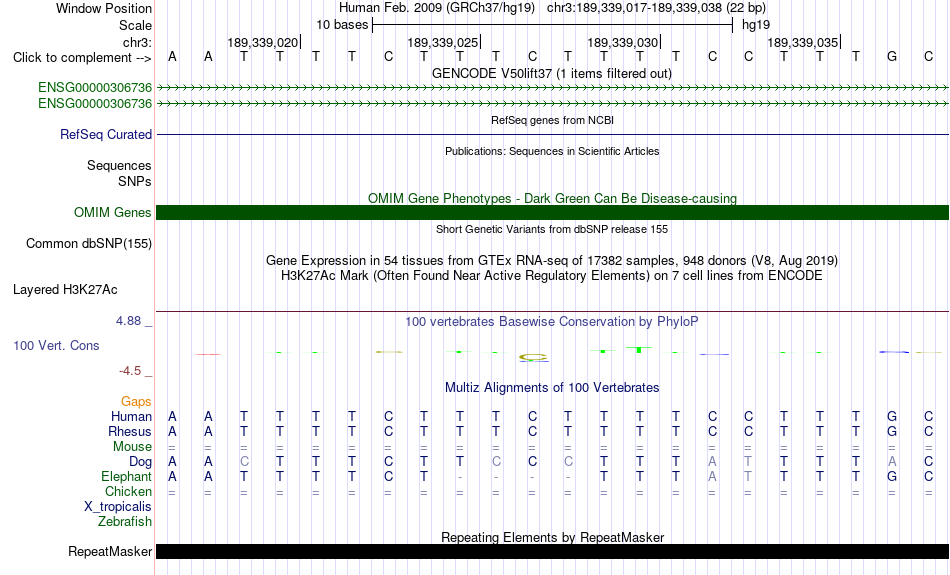Click the yellow looped PhyloP conservation mark
Image resolution: width=950 pixels, height=575 pixels.
533,358
